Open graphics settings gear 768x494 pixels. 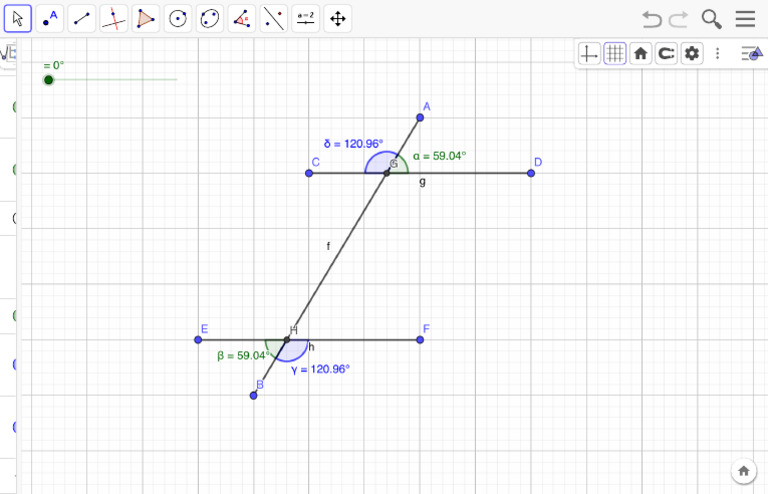tap(692, 53)
